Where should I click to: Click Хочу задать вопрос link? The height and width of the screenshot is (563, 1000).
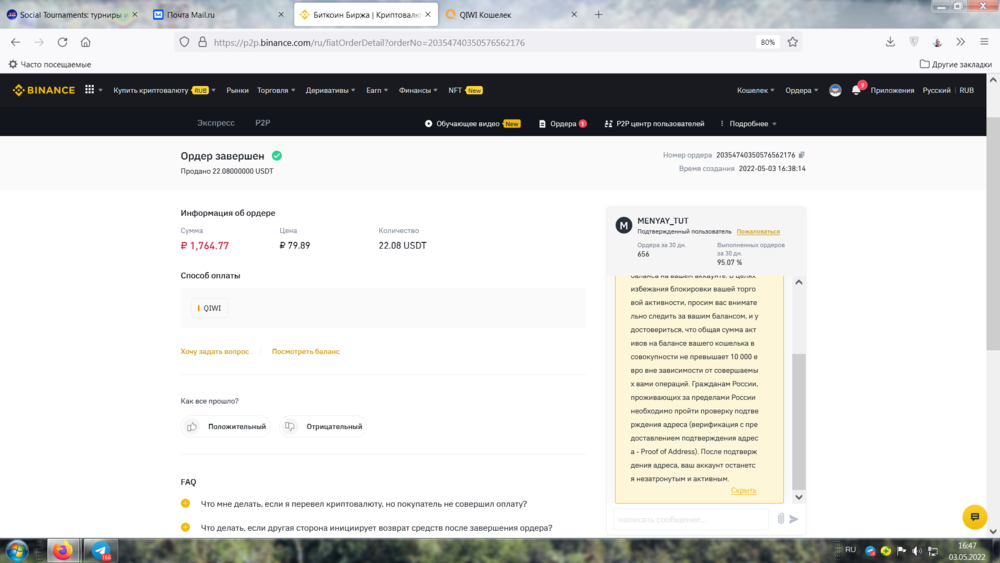pyautogui.click(x=214, y=351)
